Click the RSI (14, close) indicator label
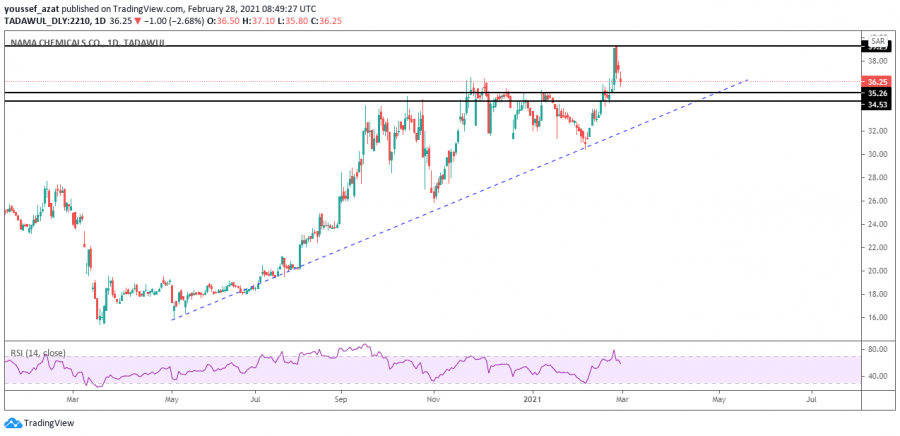The width and height of the screenshot is (900, 436). [39, 352]
